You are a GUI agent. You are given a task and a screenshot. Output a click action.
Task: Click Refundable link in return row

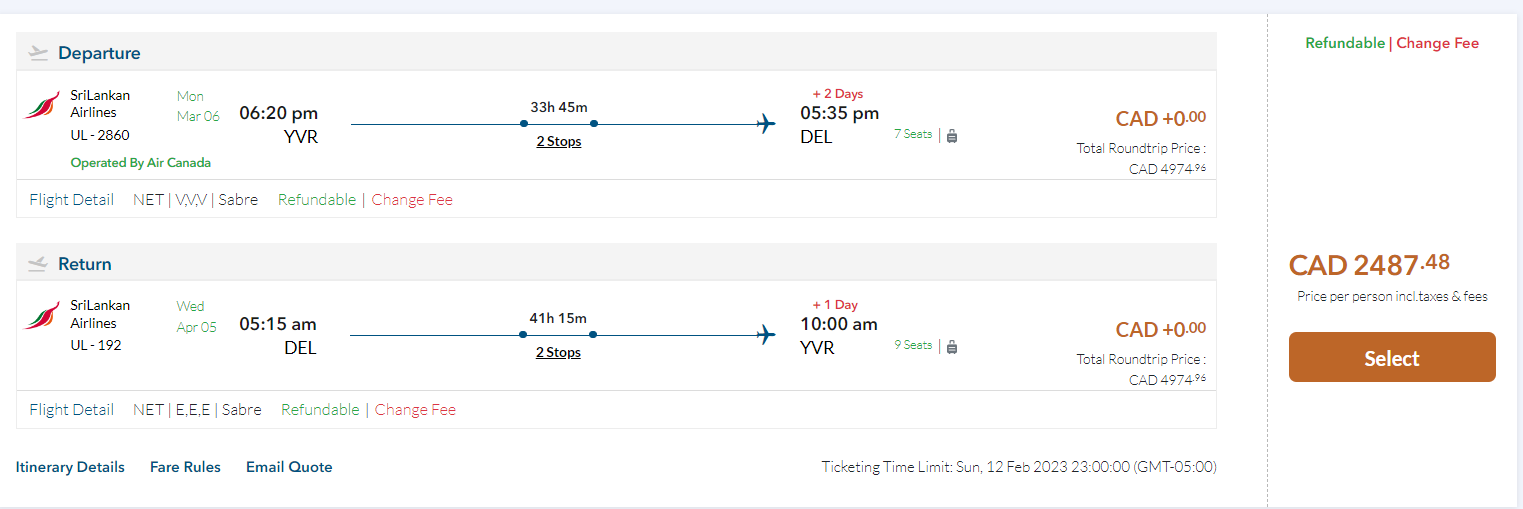tap(320, 410)
